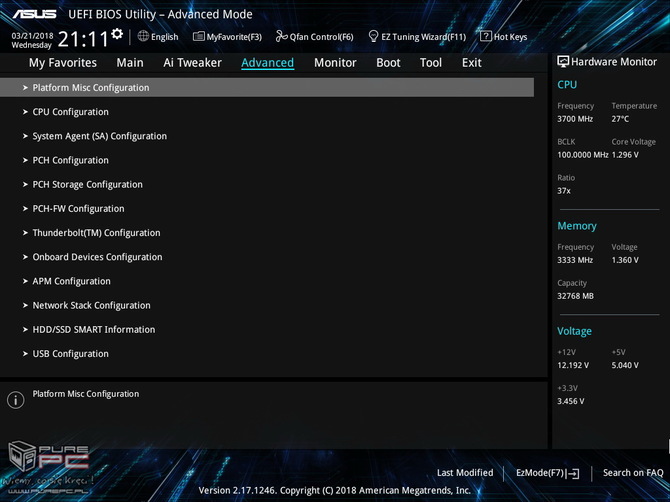The image size is (670, 502).
Task: Open the My Favorites tab
Action: (x=63, y=63)
